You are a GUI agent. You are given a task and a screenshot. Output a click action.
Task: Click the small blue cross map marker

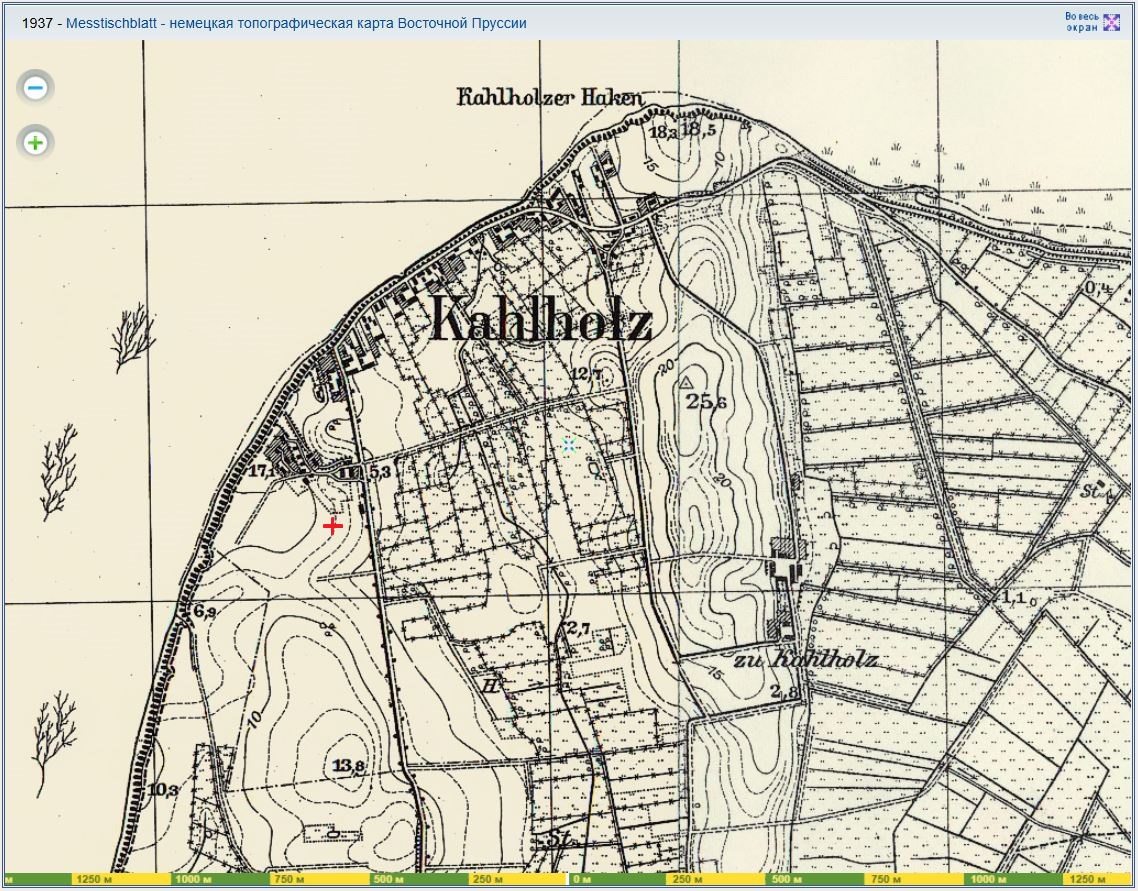(569, 445)
